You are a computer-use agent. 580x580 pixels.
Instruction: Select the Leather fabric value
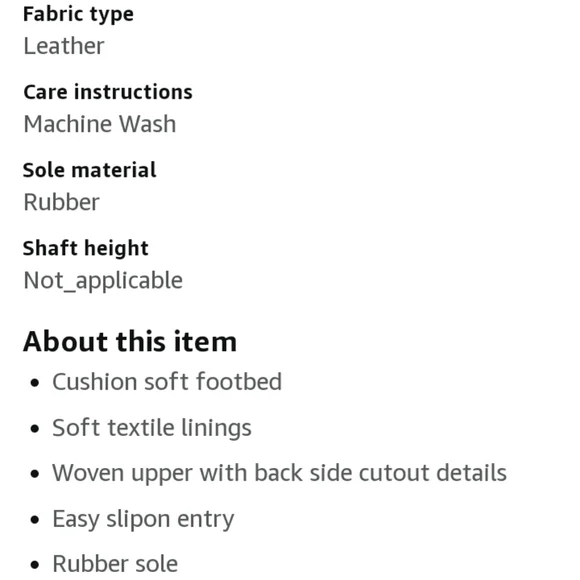point(64,46)
